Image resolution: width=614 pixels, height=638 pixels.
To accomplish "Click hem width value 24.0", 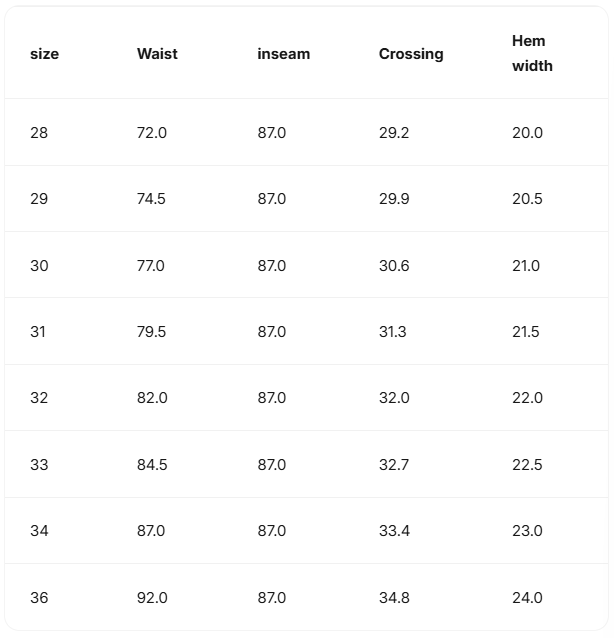I will pyautogui.click(x=527, y=598).
